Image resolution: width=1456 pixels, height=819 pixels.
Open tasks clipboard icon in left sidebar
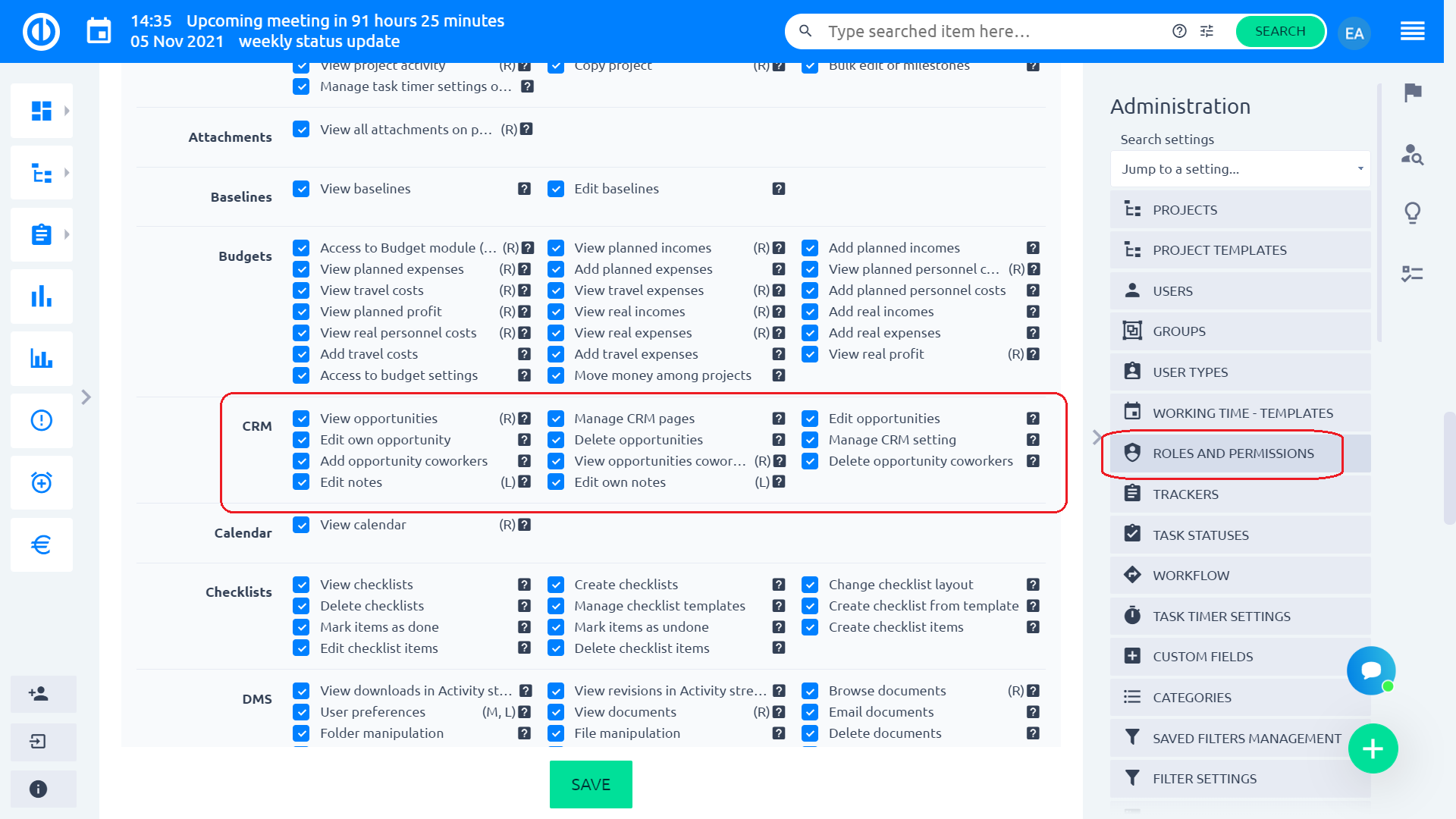point(42,234)
